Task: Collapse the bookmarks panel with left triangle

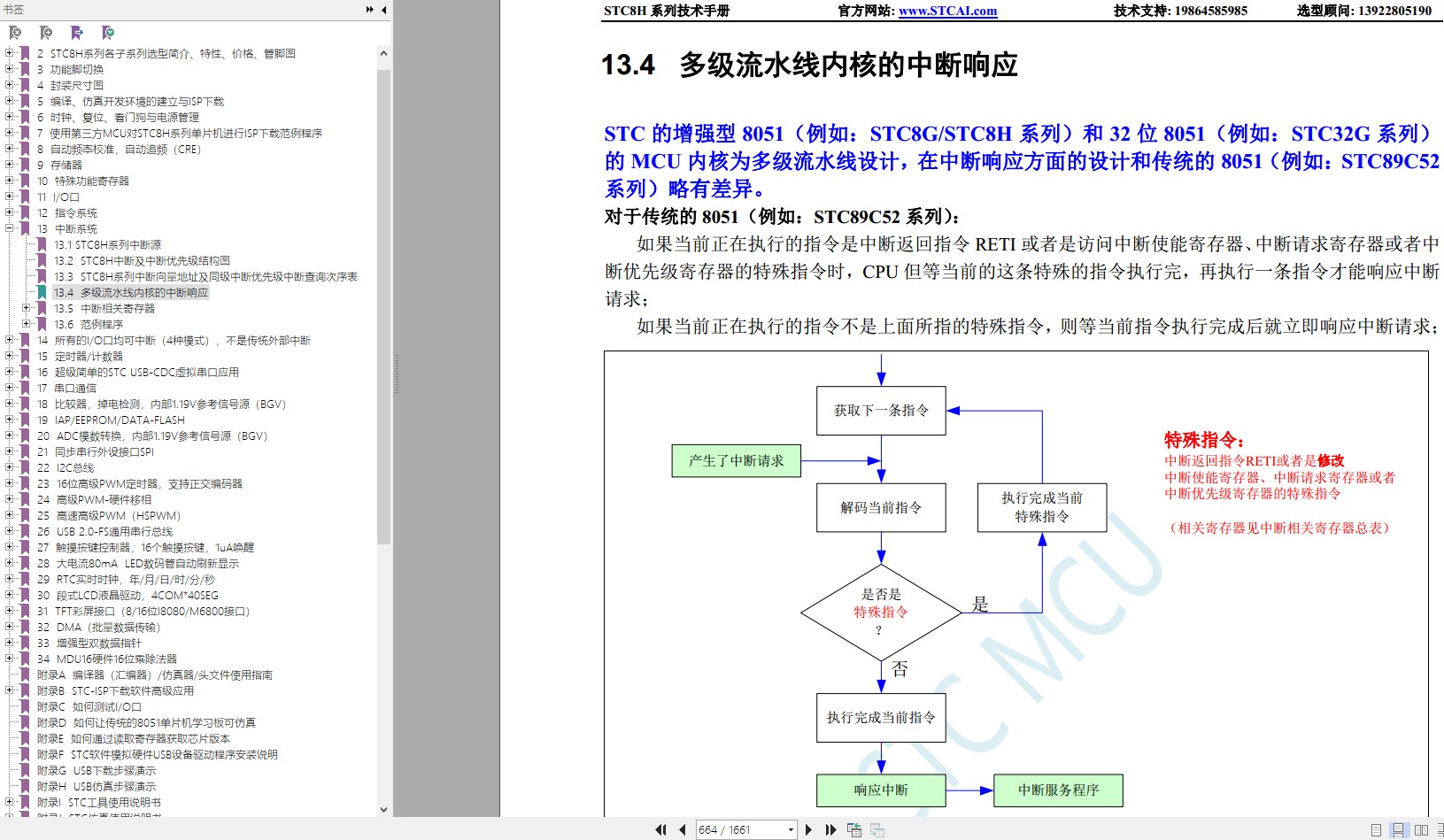Action: 383,10
